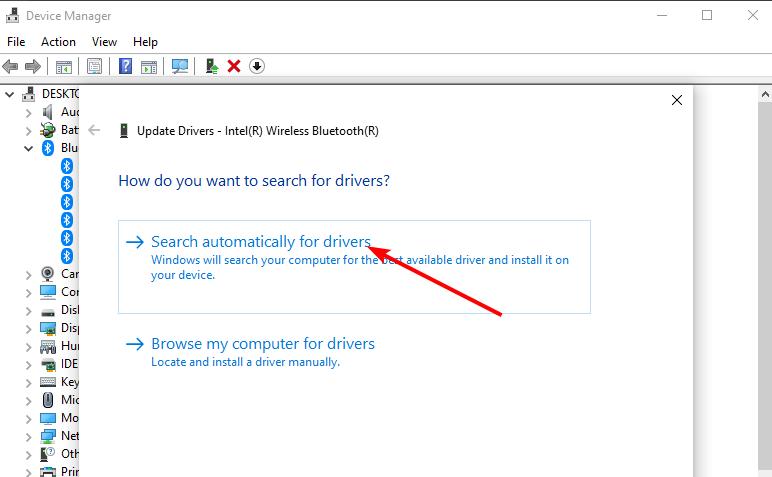Select the IDE controllers icon in tree
This screenshot has width=772, height=477.
(48, 365)
